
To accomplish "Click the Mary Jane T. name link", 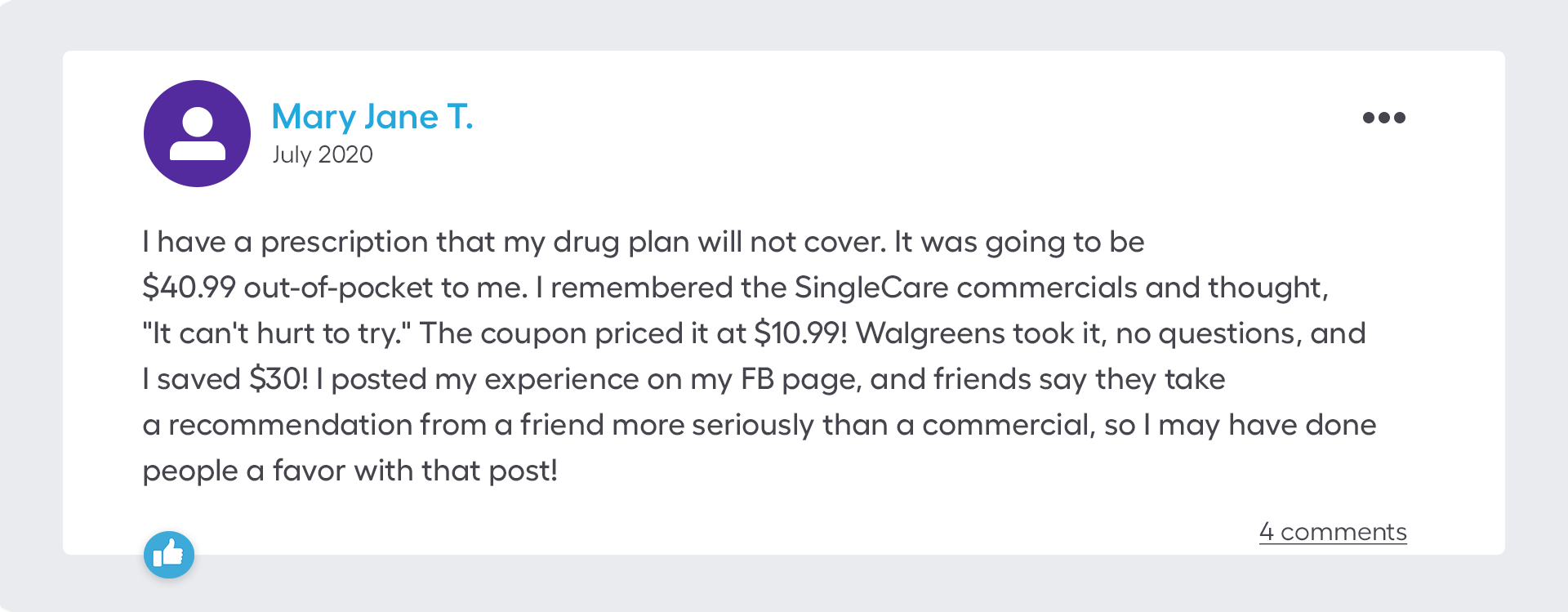I will pyautogui.click(x=373, y=116).
